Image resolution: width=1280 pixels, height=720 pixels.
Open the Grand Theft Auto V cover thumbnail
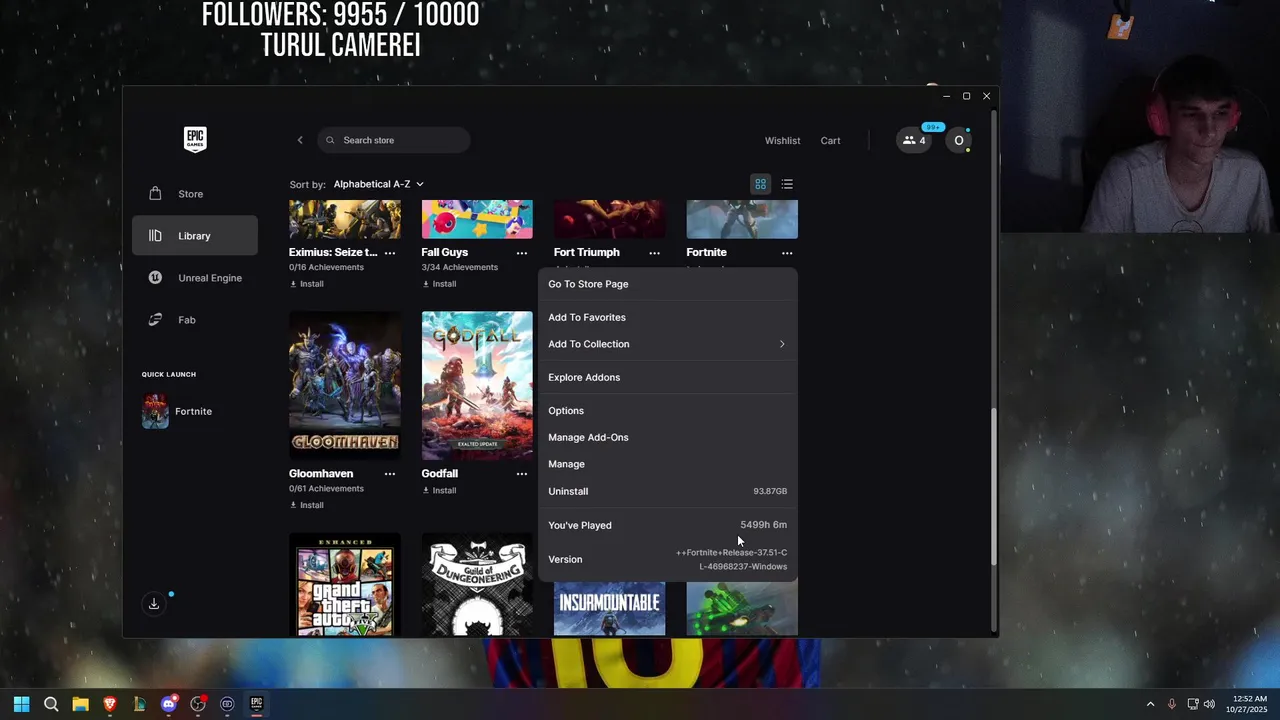tap(345, 584)
